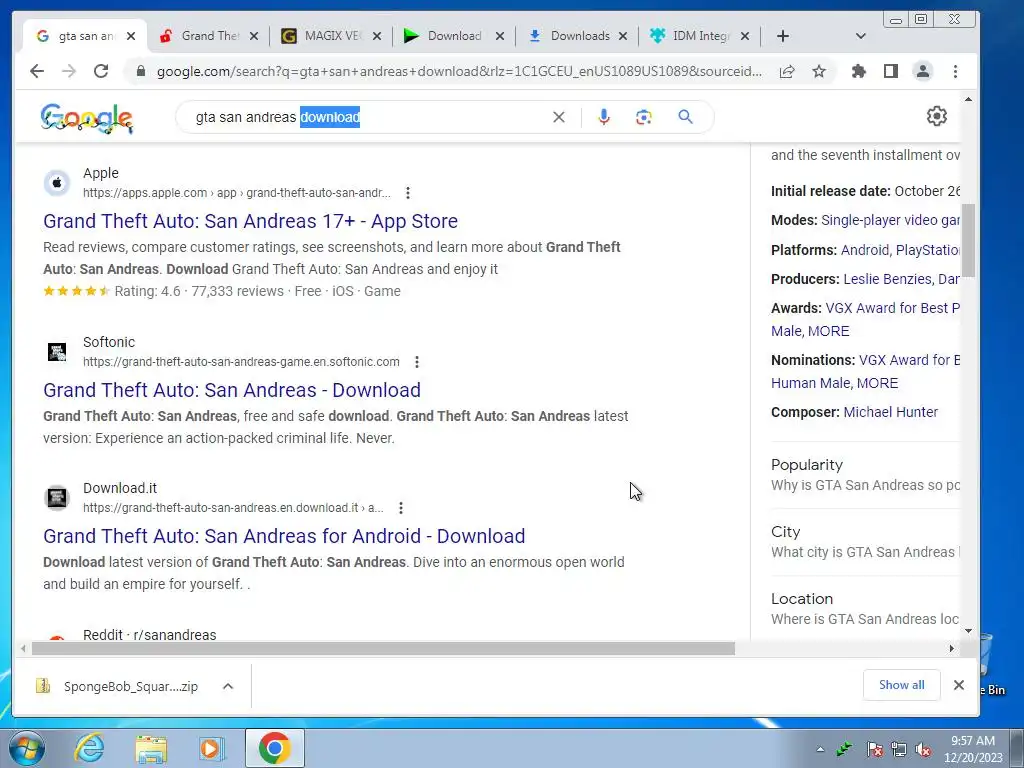Screen dimensions: 1024x768
Task: Open Chrome's three-dot menu
Action: tap(955, 71)
